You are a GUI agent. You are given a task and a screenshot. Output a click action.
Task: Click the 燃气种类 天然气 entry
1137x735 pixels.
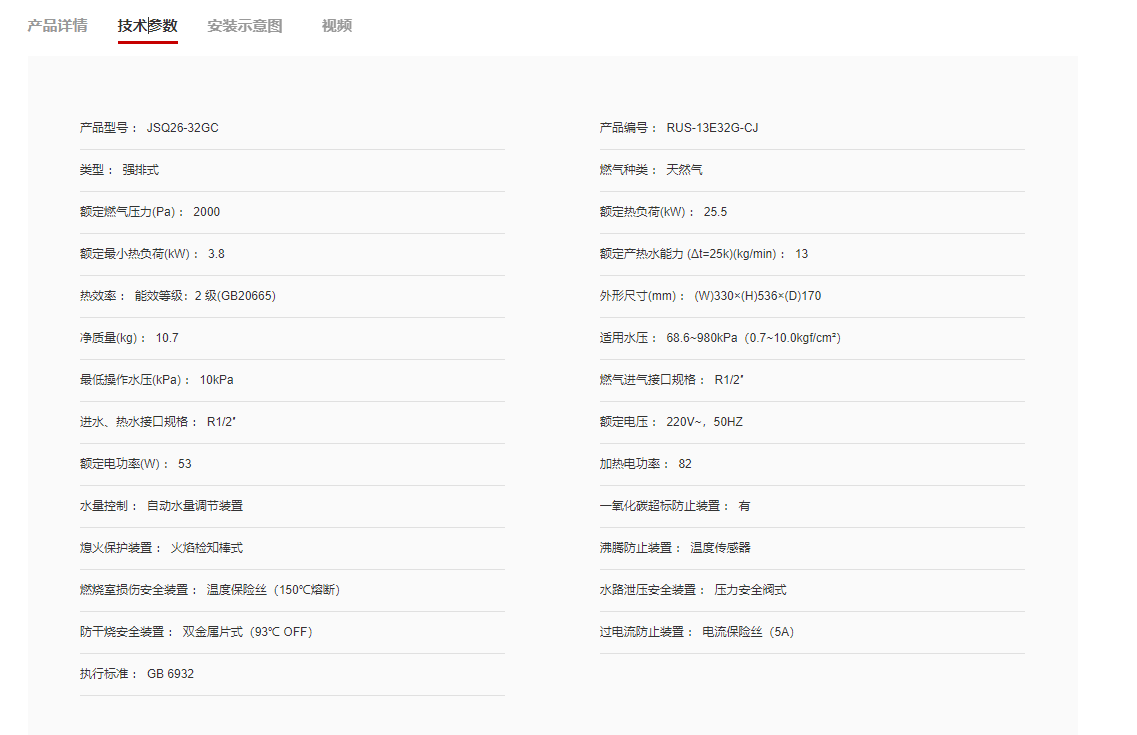point(812,170)
